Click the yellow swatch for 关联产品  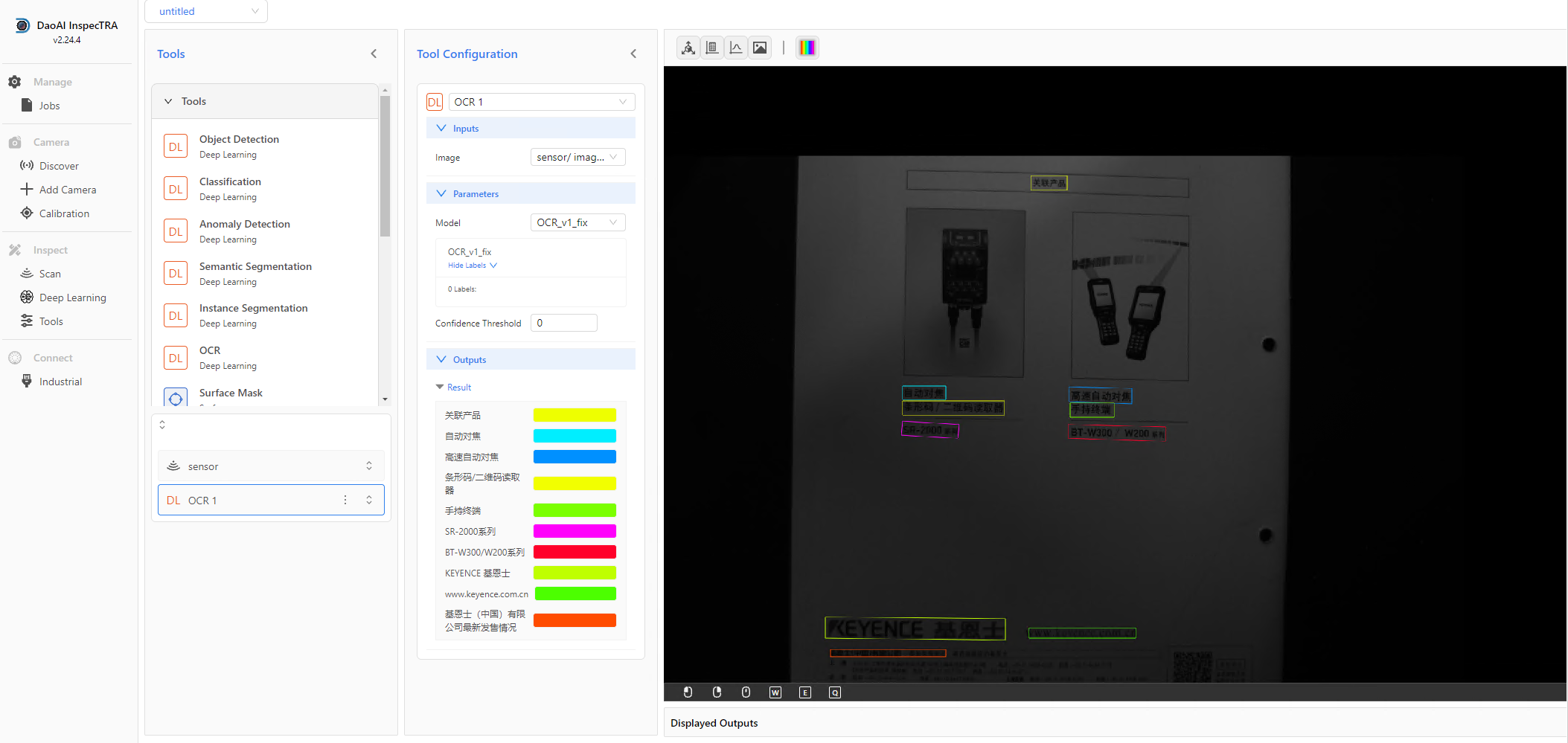(575, 415)
